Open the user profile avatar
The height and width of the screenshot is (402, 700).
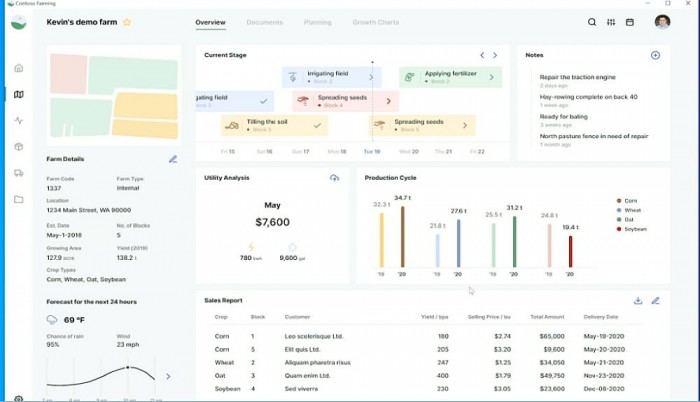662,22
